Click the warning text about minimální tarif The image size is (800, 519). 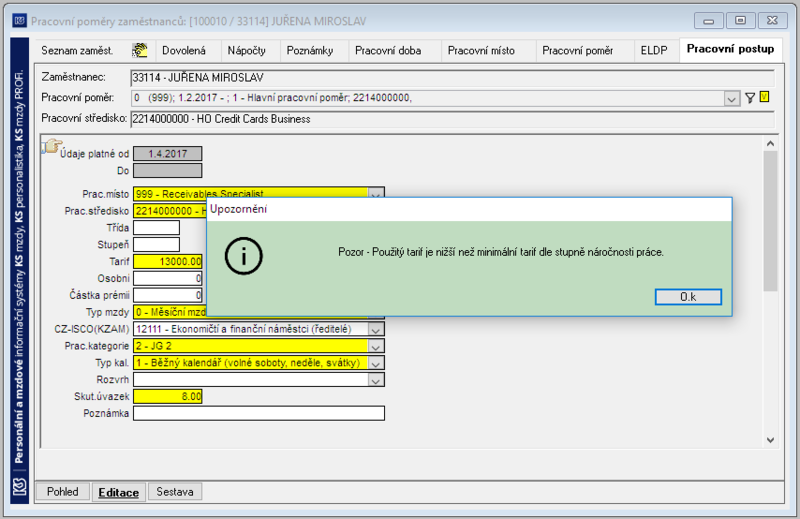click(x=501, y=252)
